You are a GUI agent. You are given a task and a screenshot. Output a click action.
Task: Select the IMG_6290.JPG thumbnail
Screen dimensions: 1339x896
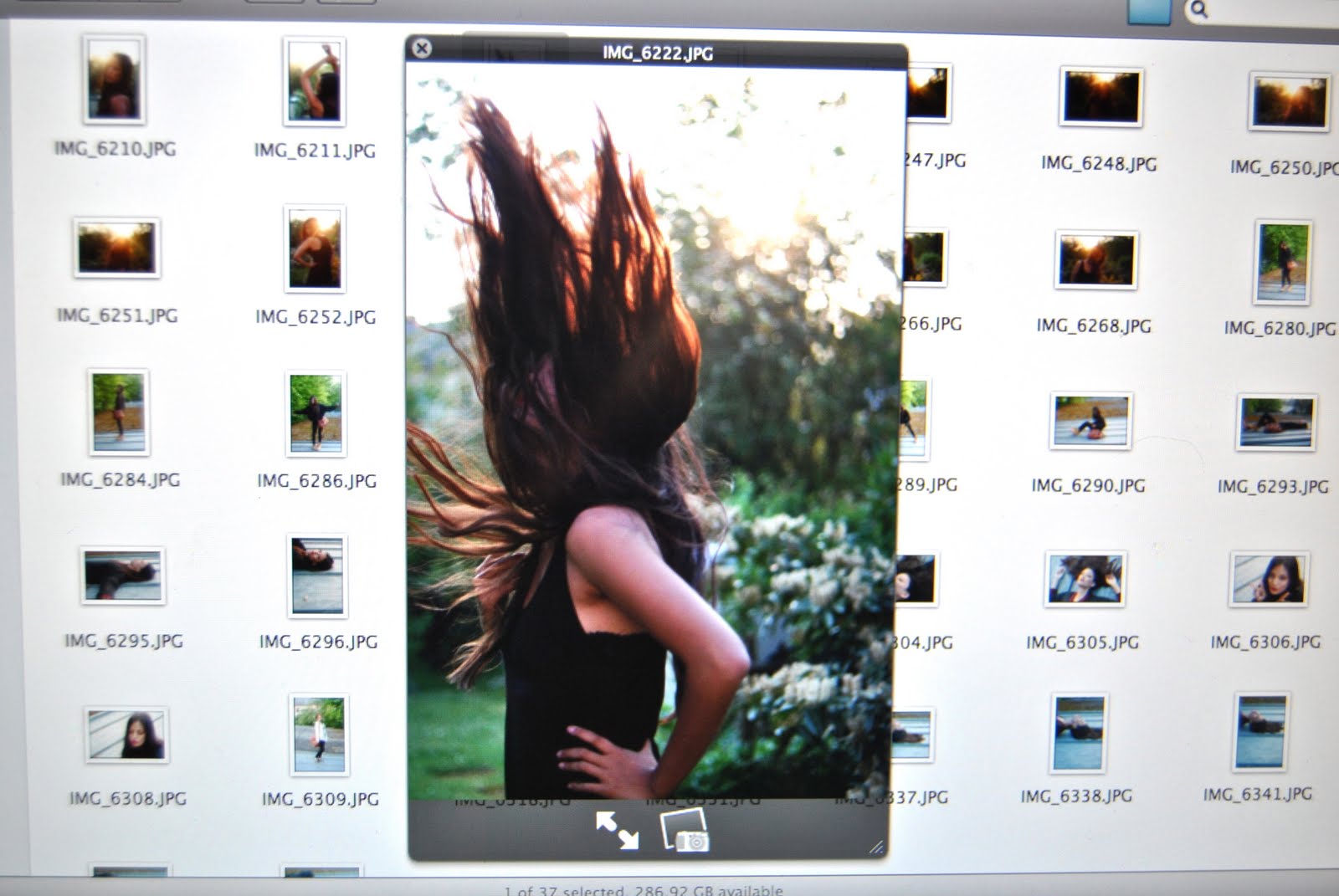(x=1090, y=422)
